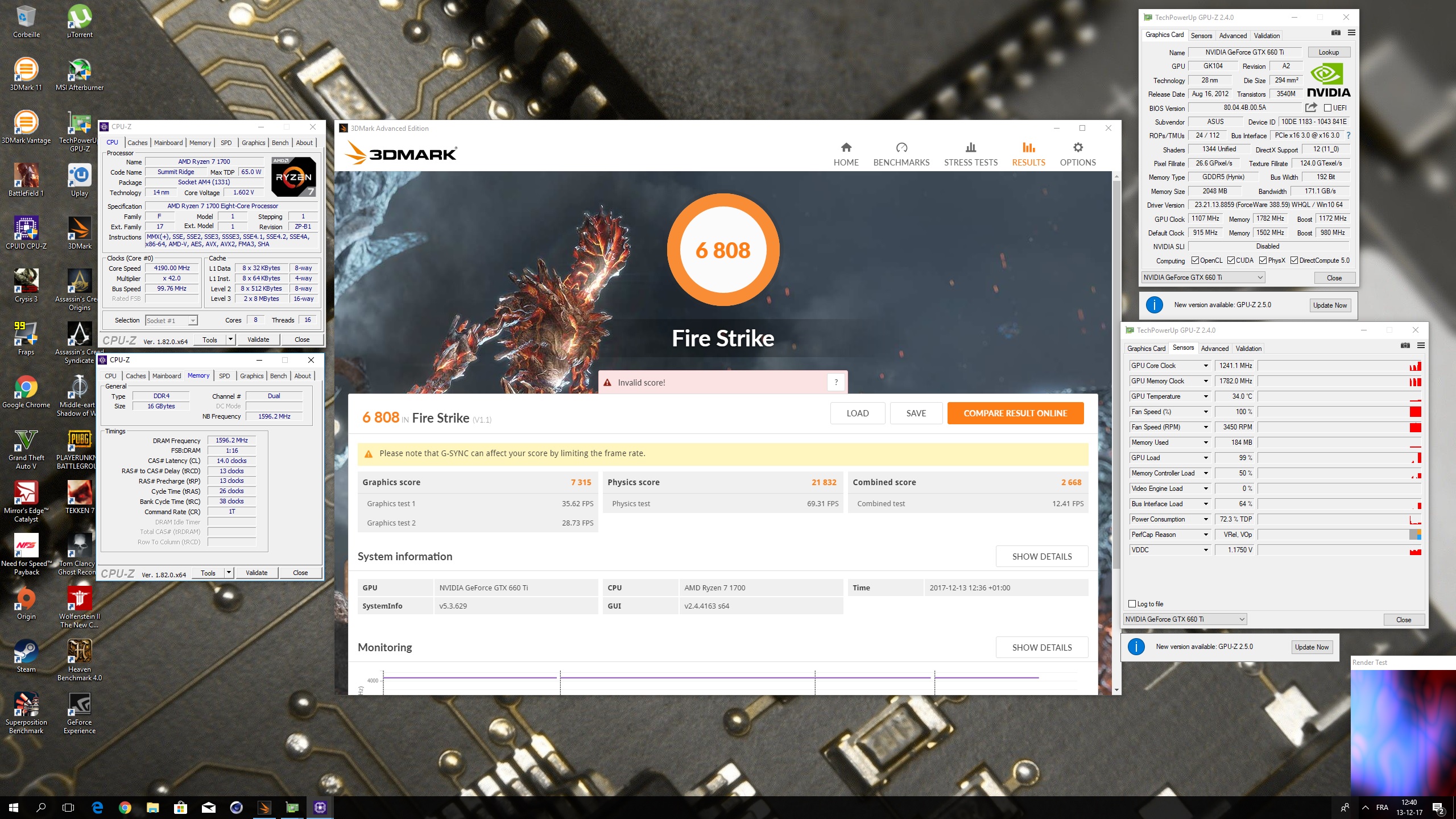Image resolution: width=1456 pixels, height=819 pixels.
Task: Click the LOAD result button
Action: tap(857, 413)
